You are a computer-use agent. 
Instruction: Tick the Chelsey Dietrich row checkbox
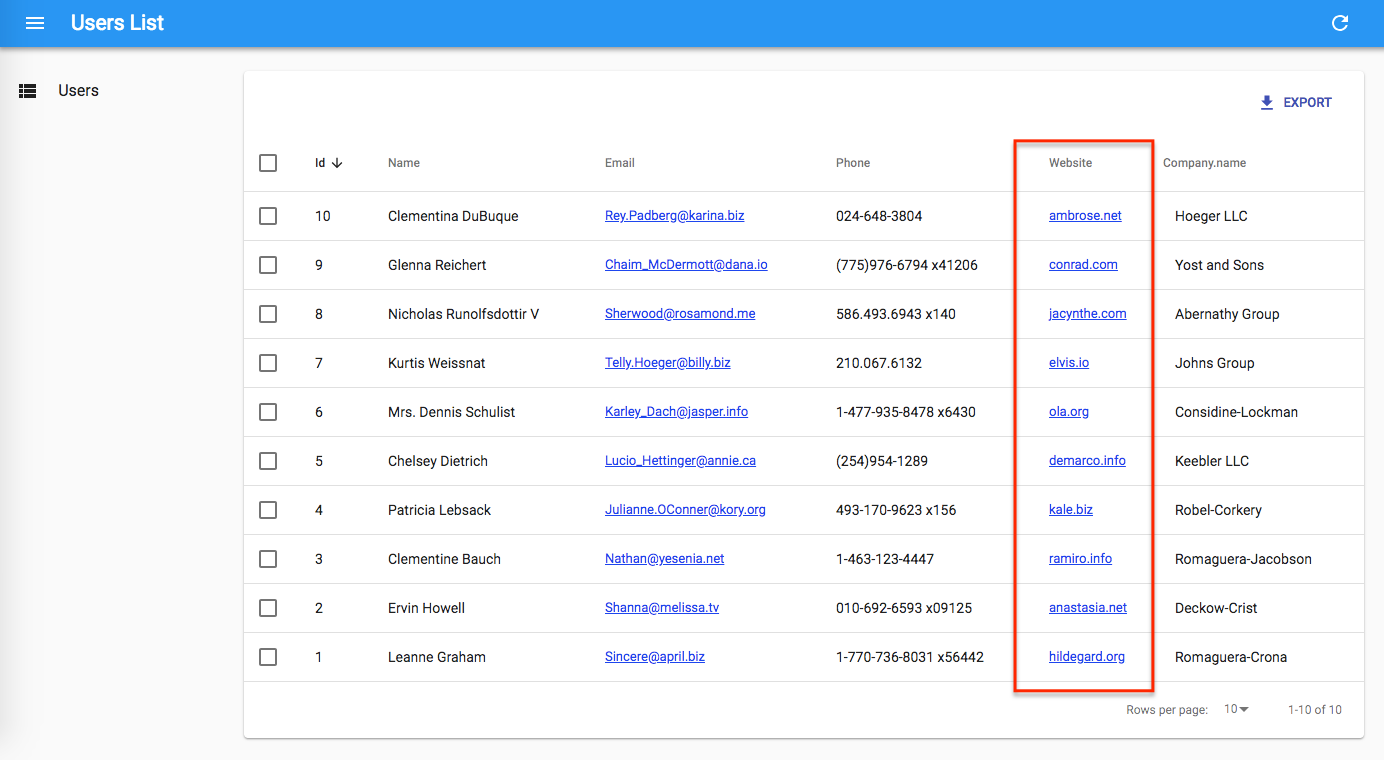click(268, 461)
